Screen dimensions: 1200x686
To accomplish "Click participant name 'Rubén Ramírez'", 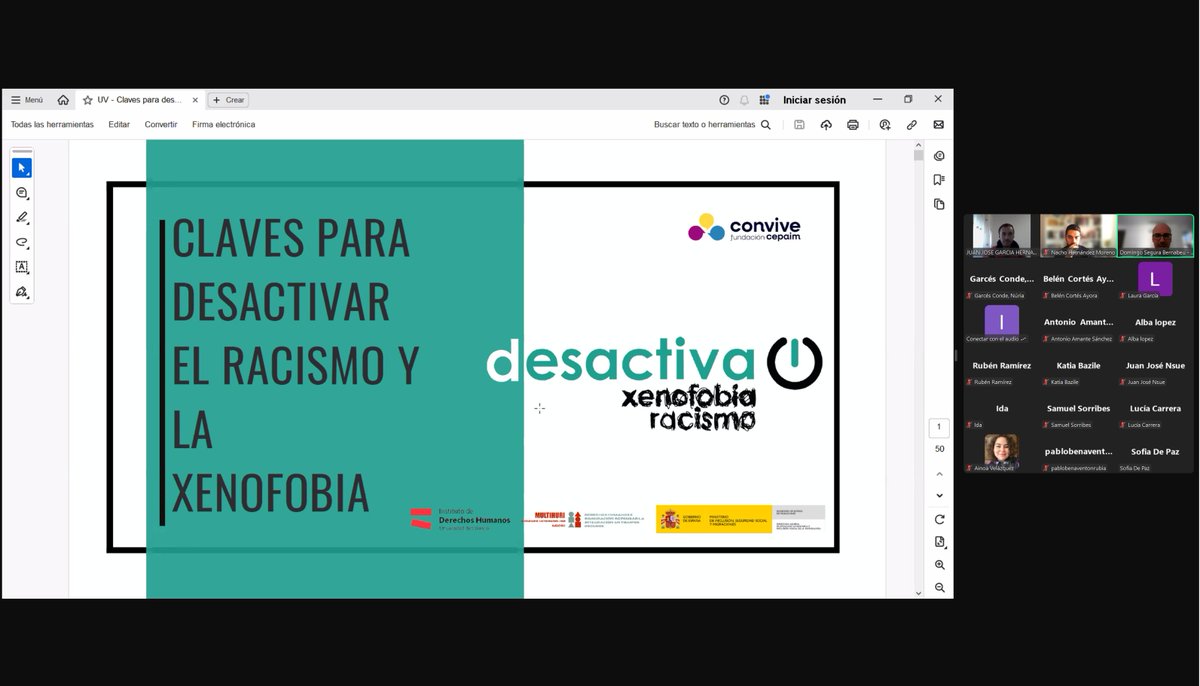I will (x=1002, y=365).
